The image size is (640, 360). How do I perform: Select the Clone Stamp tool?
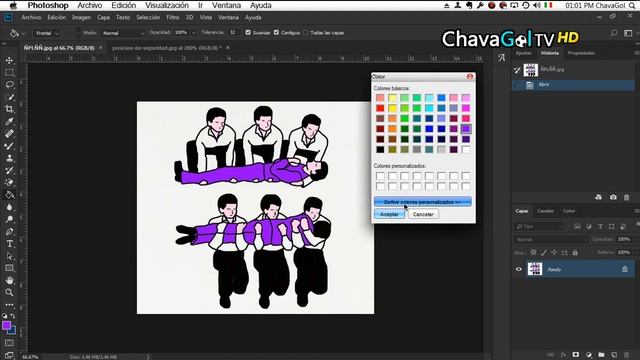[x=9, y=158]
